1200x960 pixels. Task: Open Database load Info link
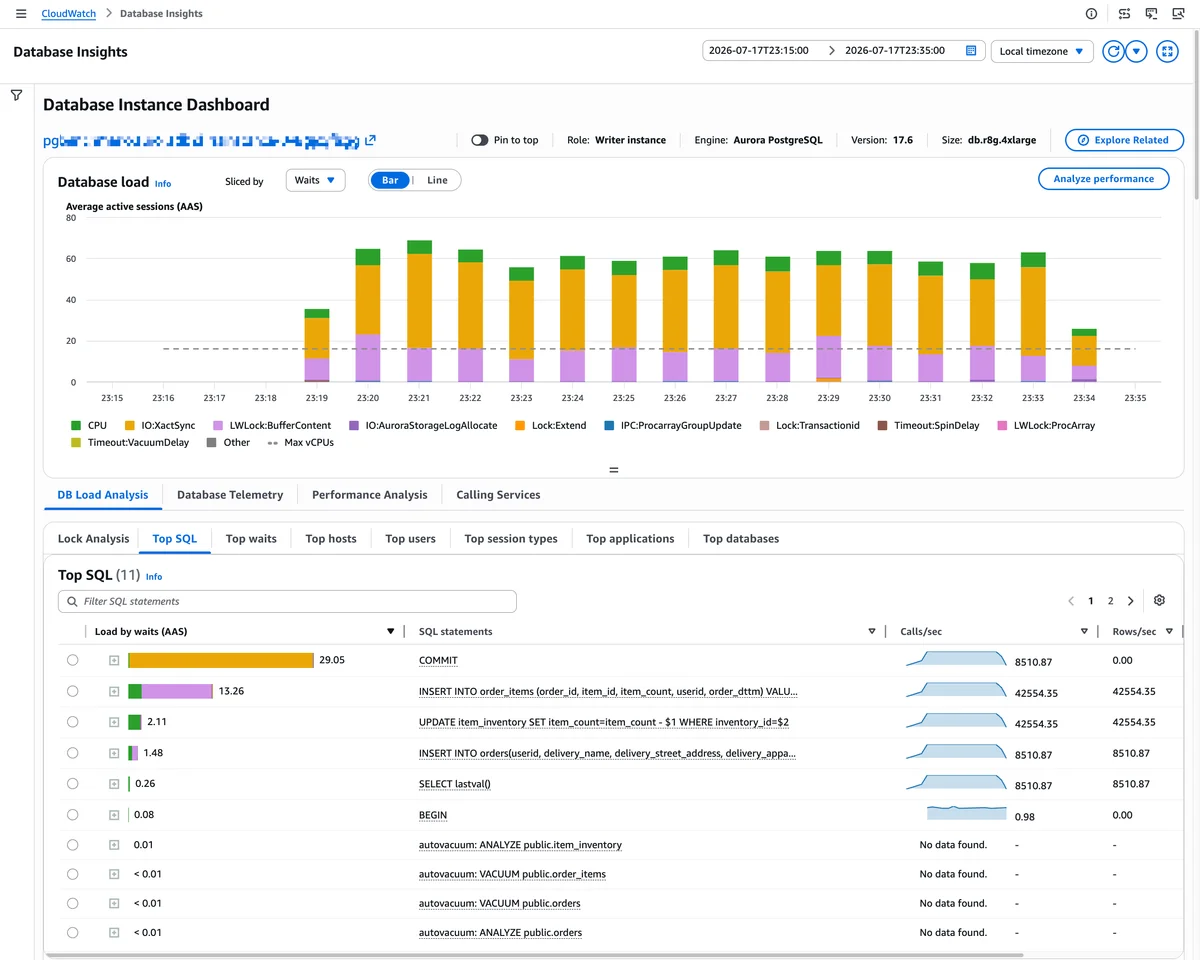tap(163, 184)
